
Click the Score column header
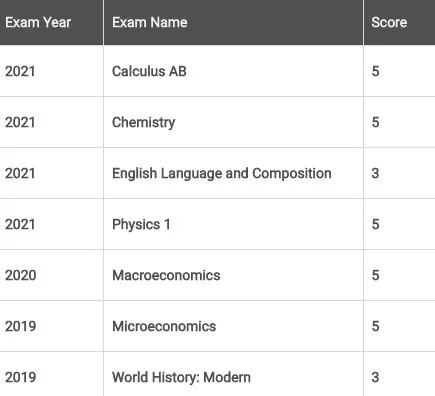click(389, 22)
